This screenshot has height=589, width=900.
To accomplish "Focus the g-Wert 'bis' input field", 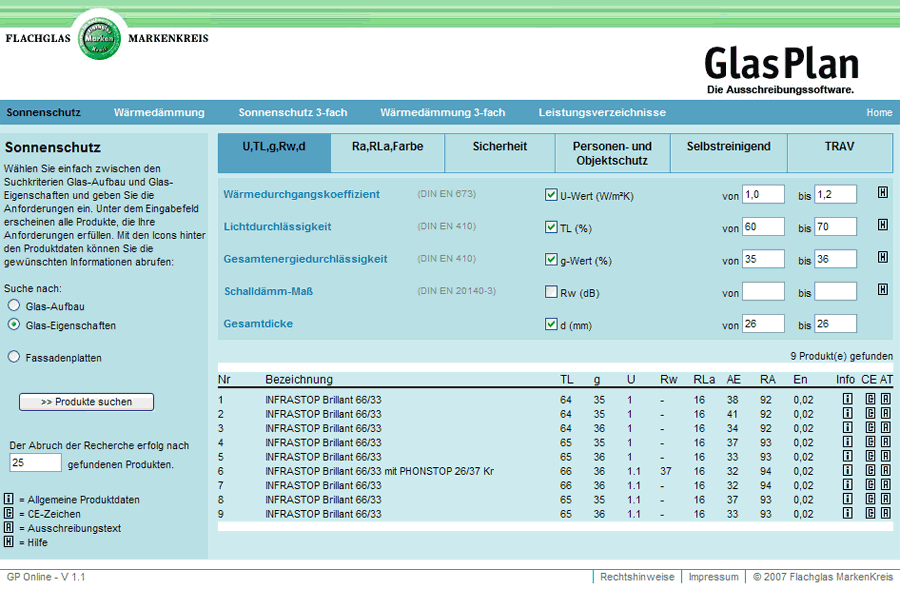I will [x=836, y=259].
